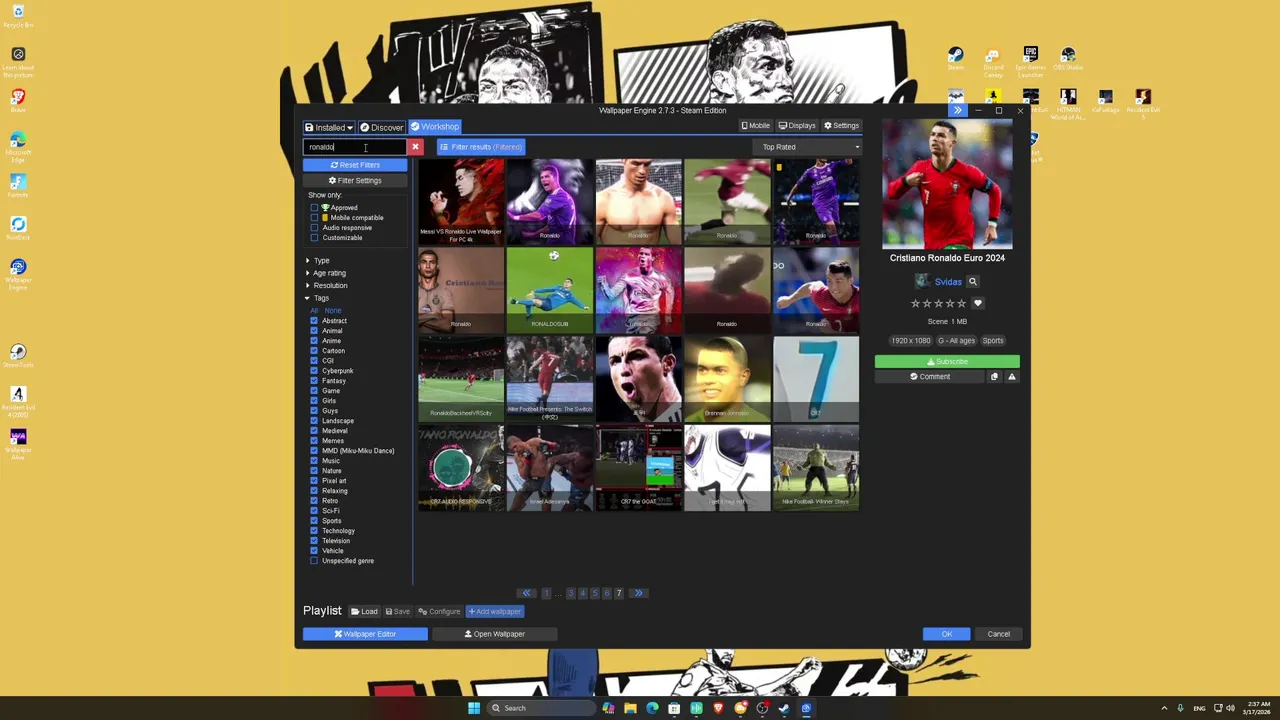Click the magnifier icon next to Svidas
Image resolution: width=1280 pixels, height=720 pixels.
[x=972, y=282]
